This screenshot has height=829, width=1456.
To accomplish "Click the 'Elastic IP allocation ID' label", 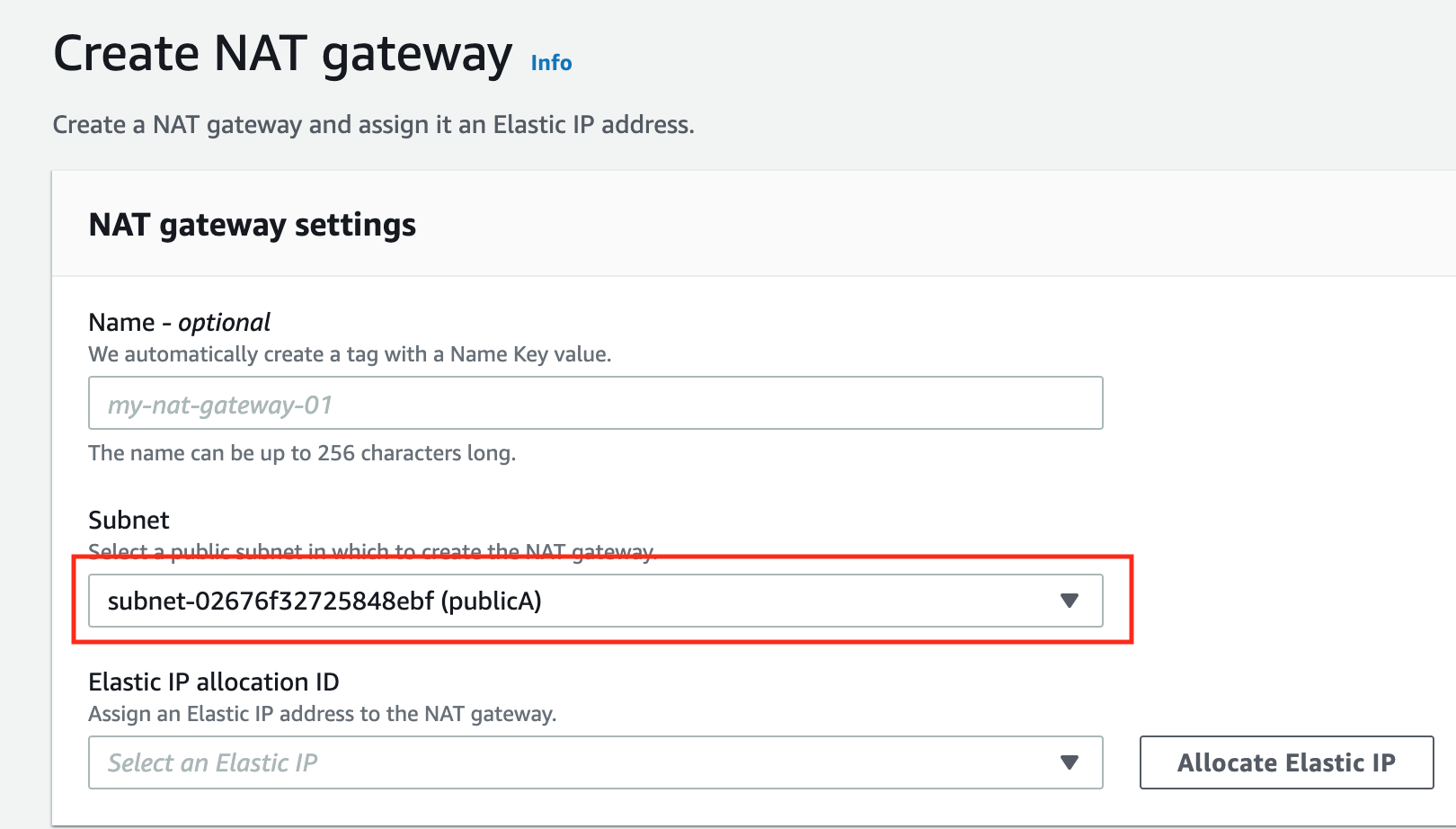I will (214, 682).
